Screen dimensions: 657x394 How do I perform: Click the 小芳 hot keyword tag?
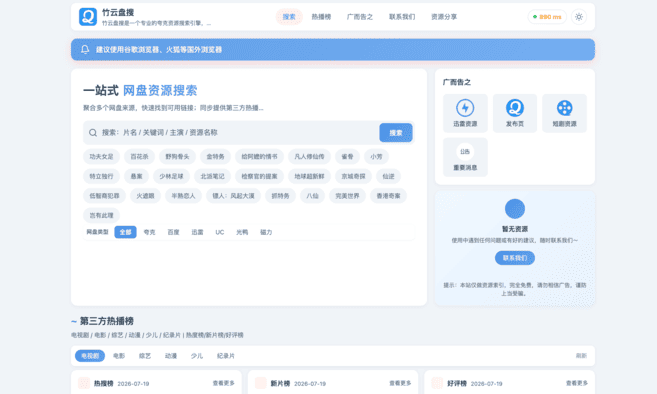[x=376, y=156]
